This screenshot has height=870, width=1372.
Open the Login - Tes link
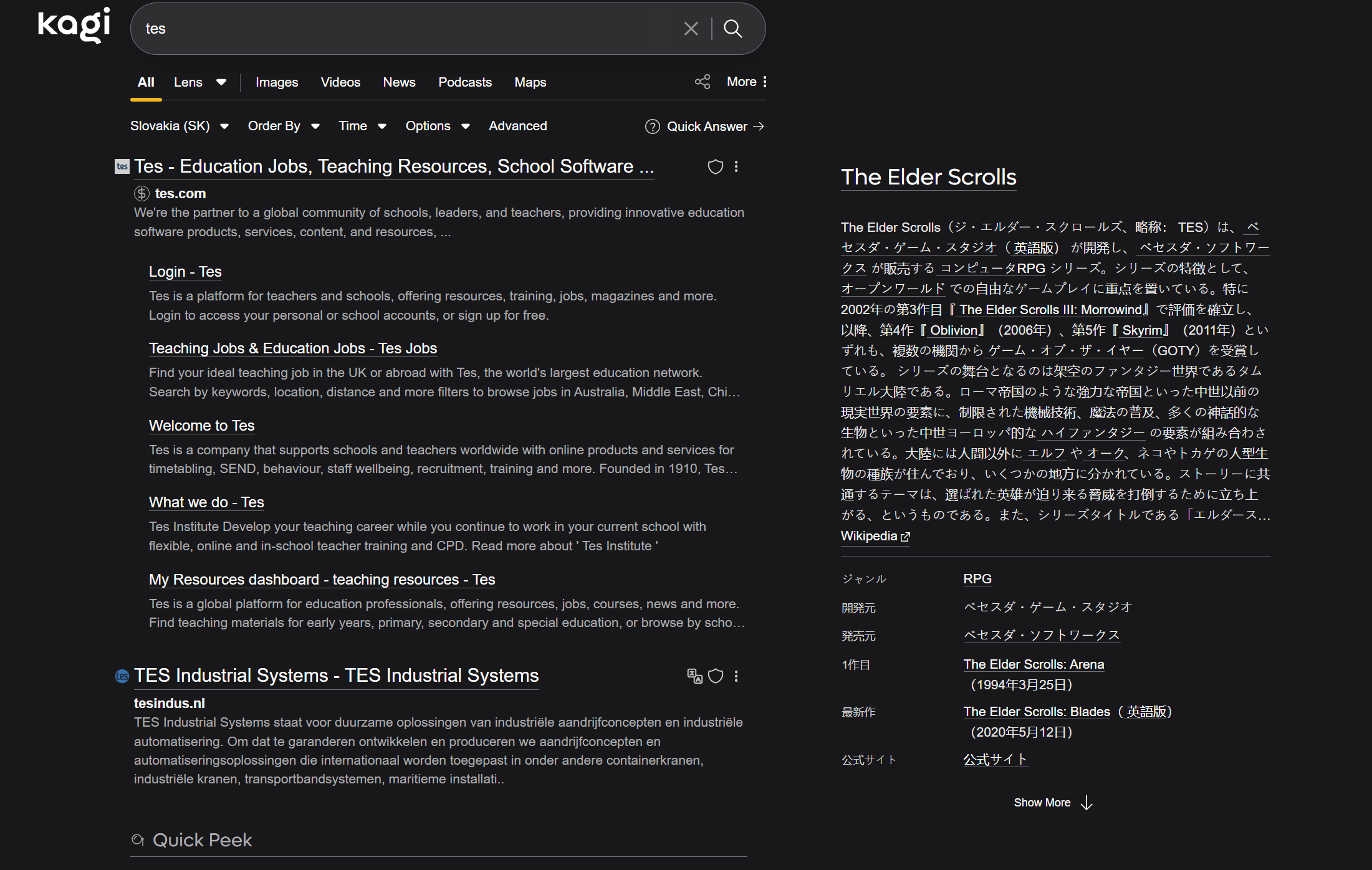(185, 272)
